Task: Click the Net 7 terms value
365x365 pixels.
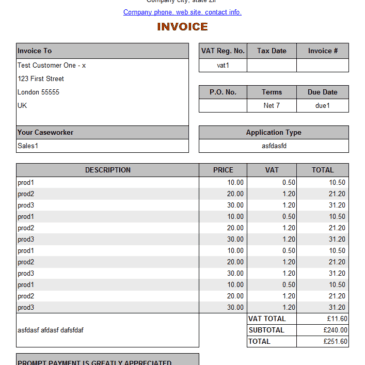Action: (272, 106)
